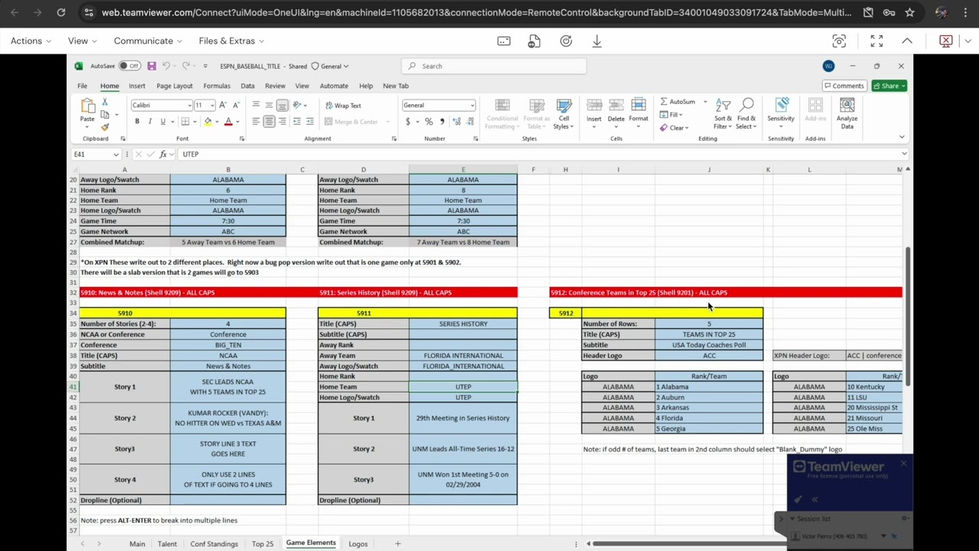Open Find & Select menu

coord(746,114)
